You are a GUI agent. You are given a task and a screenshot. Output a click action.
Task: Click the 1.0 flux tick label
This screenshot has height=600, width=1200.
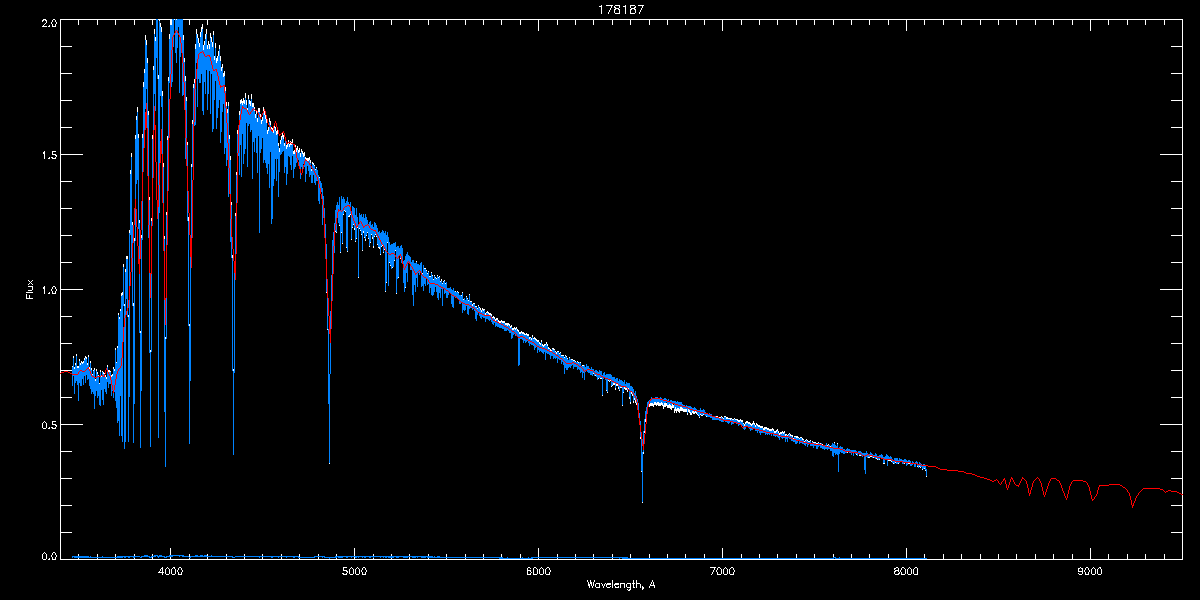coord(48,290)
